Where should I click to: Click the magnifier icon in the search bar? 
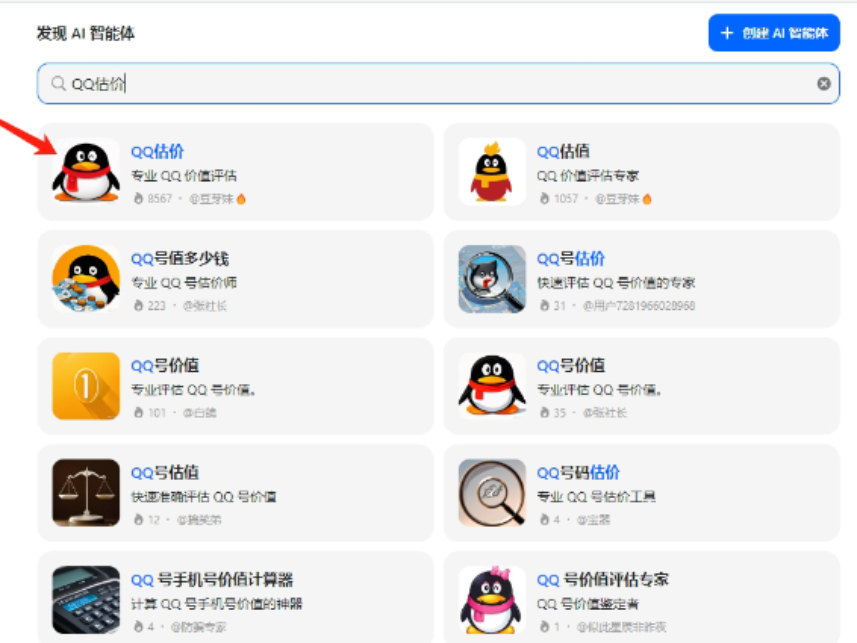(x=58, y=83)
